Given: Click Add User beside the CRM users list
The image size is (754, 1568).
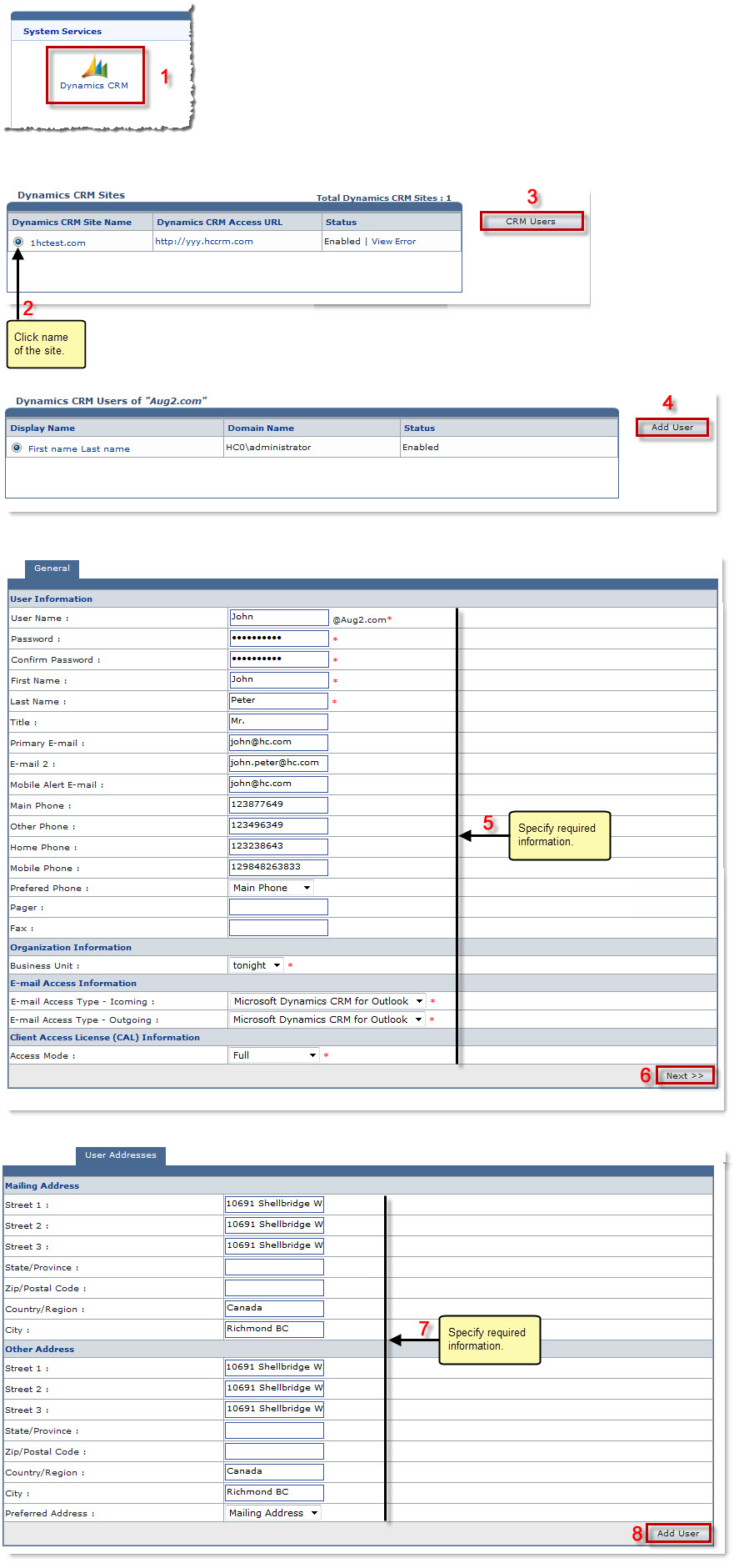Looking at the screenshot, I should click(672, 428).
